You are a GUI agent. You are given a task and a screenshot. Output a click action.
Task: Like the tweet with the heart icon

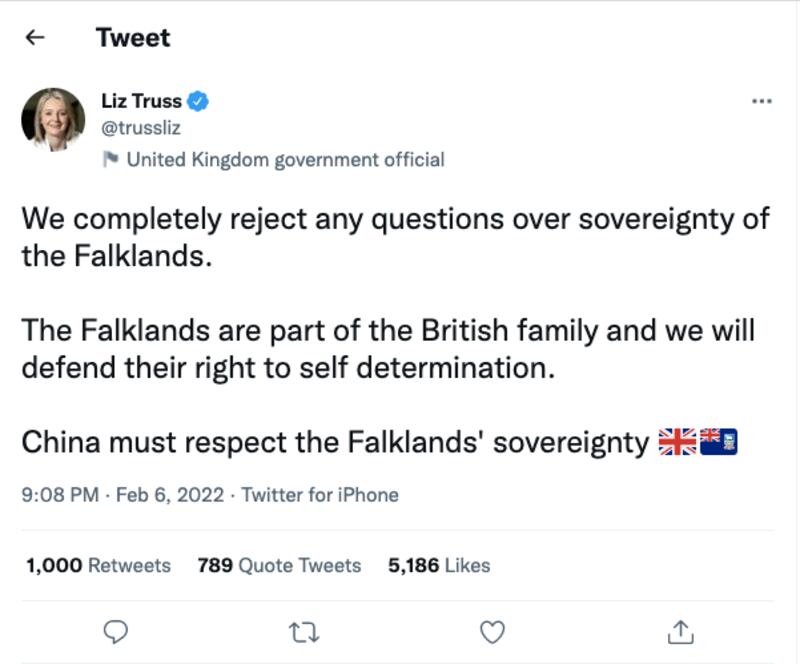click(492, 631)
